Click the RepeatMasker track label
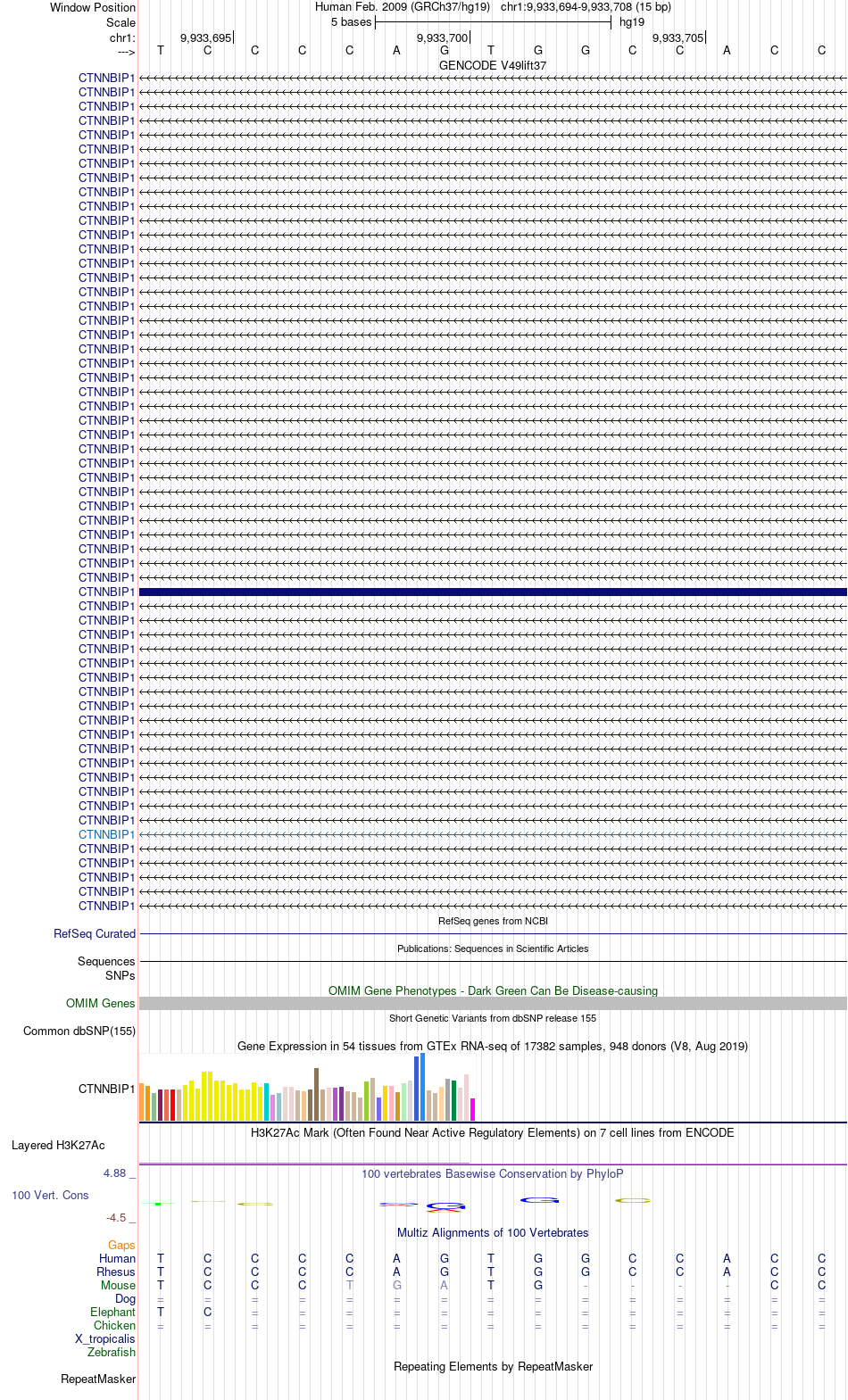The height and width of the screenshot is (1400, 848). (98, 1379)
